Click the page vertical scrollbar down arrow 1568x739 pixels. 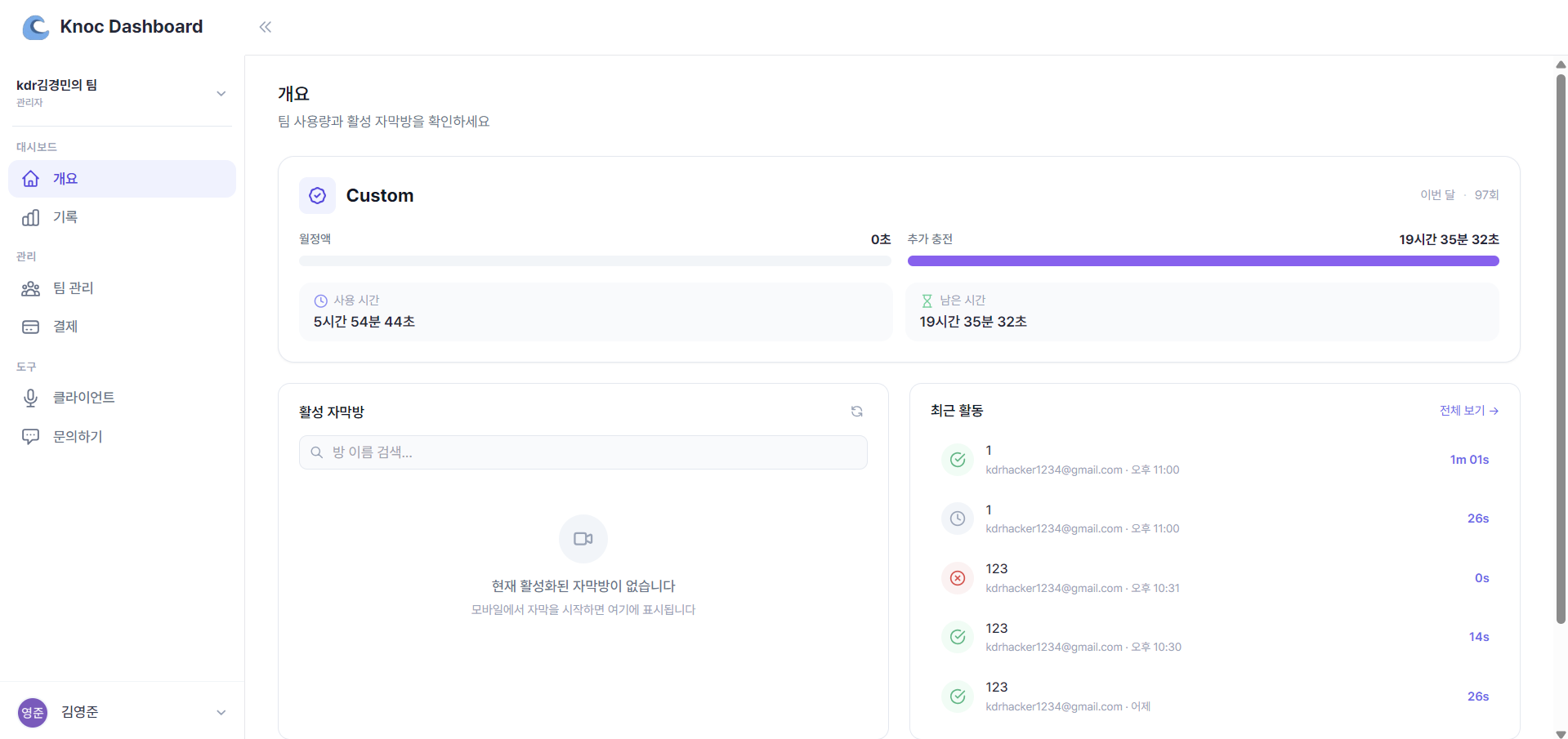coord(1561,733)
